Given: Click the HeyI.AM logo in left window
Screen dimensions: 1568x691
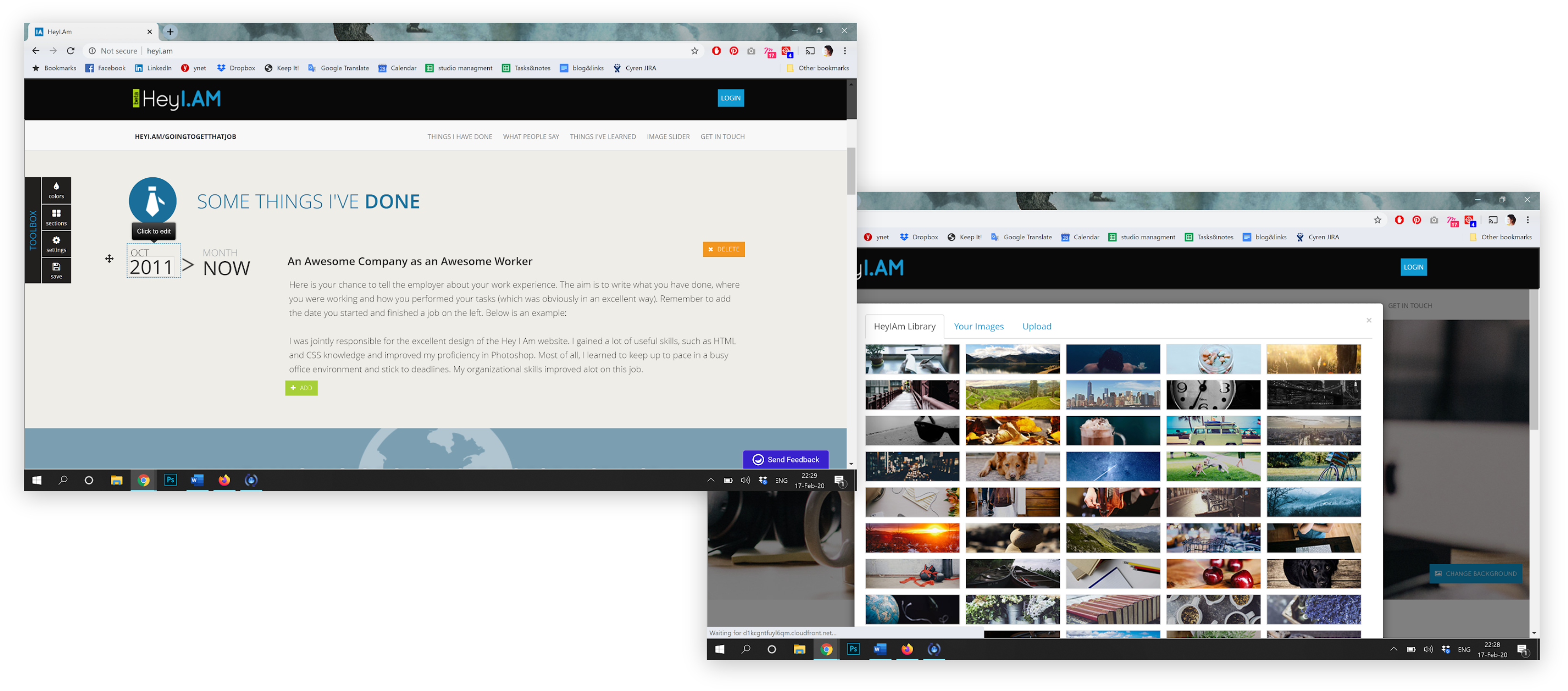Looking at the screenshot, I should click(177, 98).
